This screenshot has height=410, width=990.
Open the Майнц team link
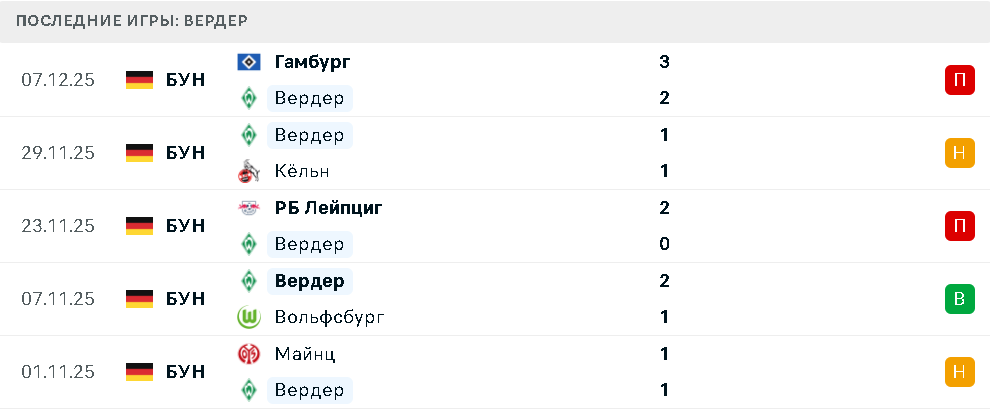pyautogui.click(x=305, y=354)
